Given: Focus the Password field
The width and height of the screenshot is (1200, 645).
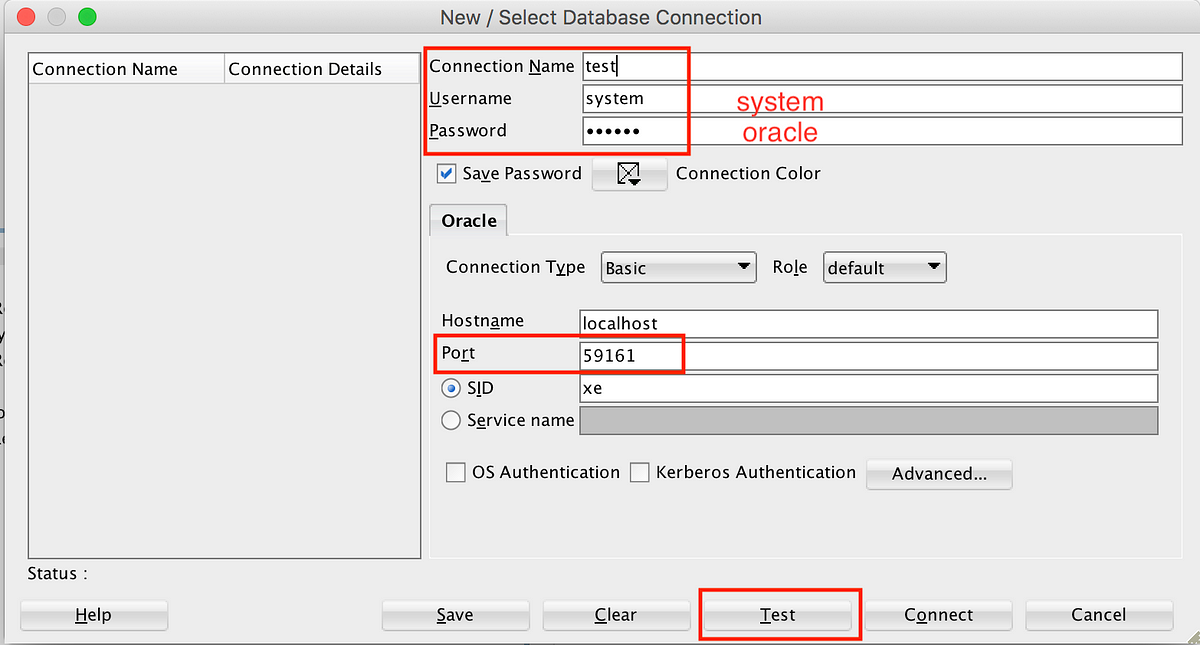Looking at the screenshot, I should 882,131.
